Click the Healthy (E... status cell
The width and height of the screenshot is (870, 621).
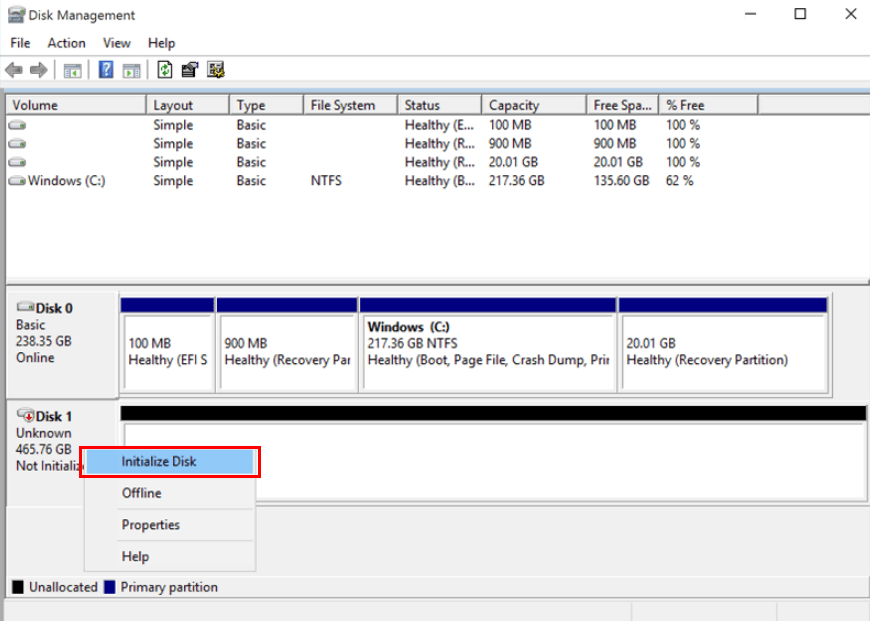(439, 125)
